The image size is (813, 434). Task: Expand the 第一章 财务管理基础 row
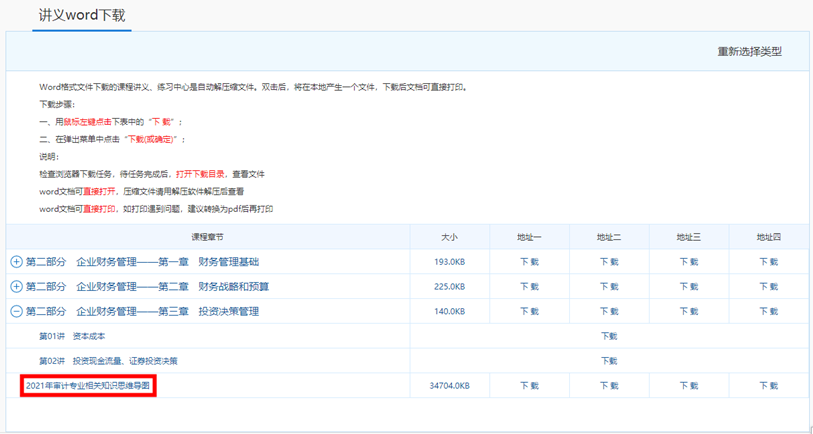[x=16, y=262]
